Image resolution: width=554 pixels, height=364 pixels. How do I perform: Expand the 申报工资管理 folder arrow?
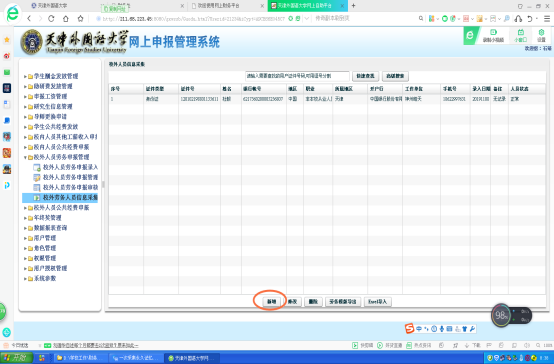(25, 96)
